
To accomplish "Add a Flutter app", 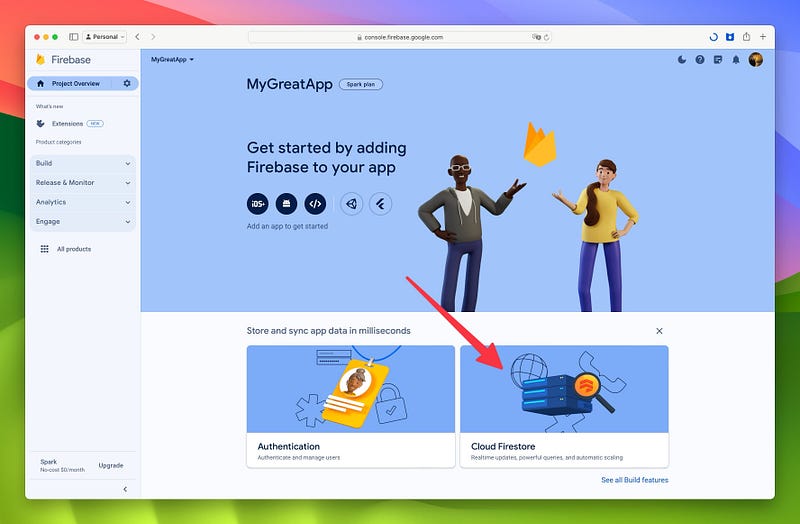I will 381,204.
